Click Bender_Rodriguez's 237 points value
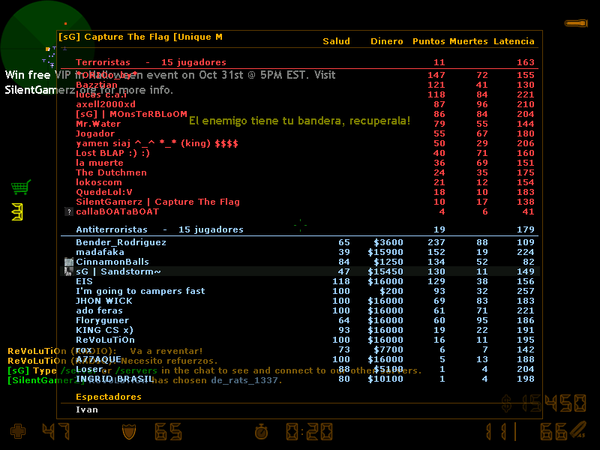Viewport: 600px width, 450px height. tap(436, 242)
